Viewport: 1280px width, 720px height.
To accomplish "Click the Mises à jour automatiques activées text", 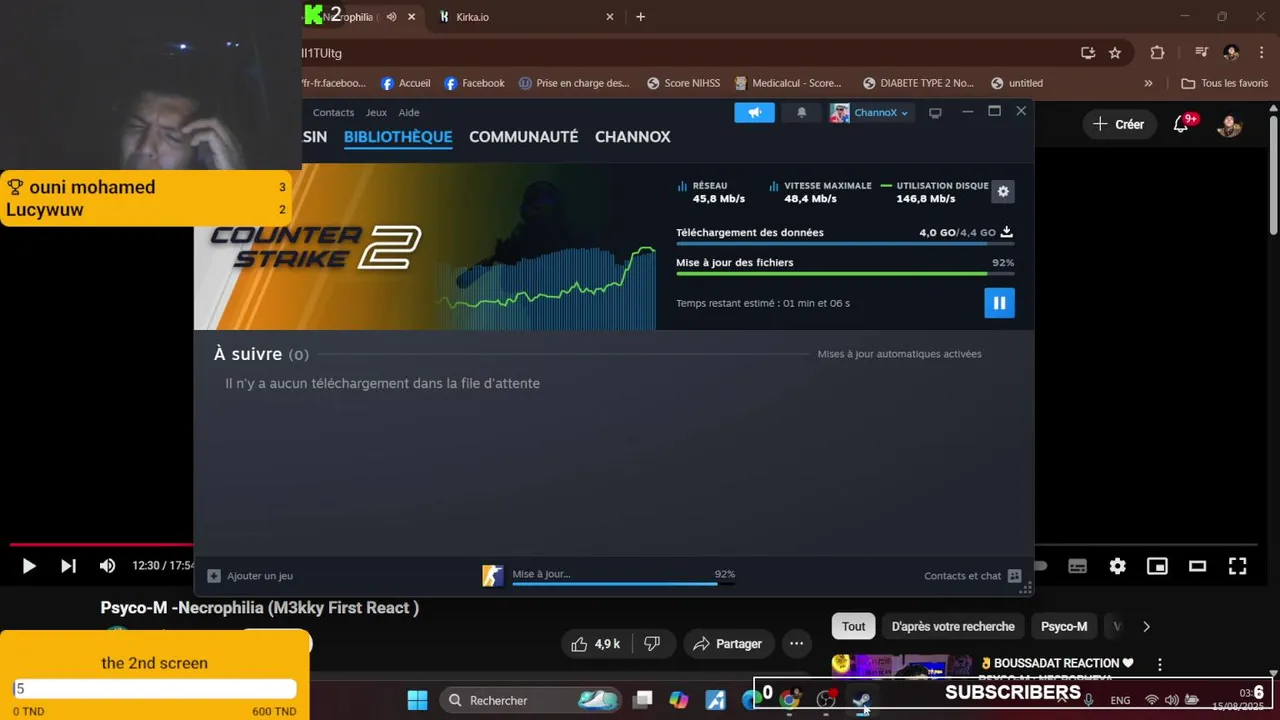I will pyautogui.click(x=899, y=354).
